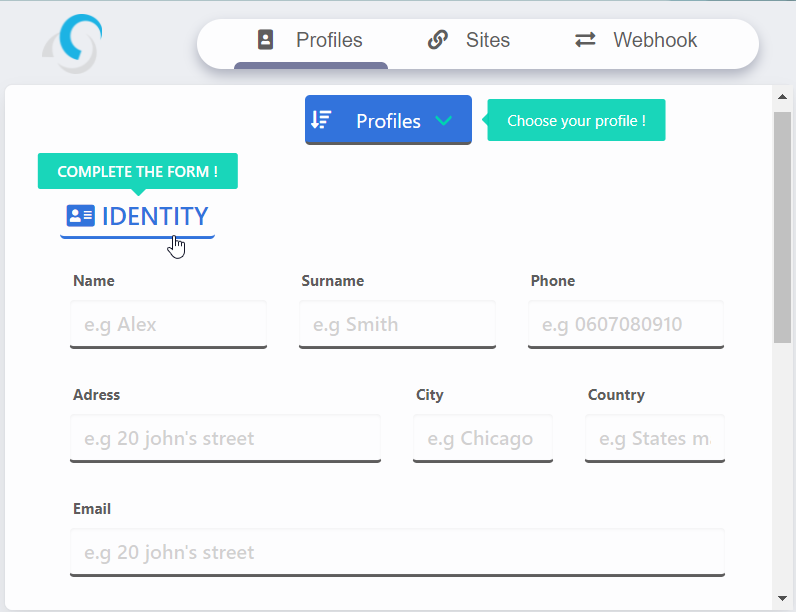Click the app logo in the header
The width and height of the screenshot is (796, 612).
click(x=73, y=42)
